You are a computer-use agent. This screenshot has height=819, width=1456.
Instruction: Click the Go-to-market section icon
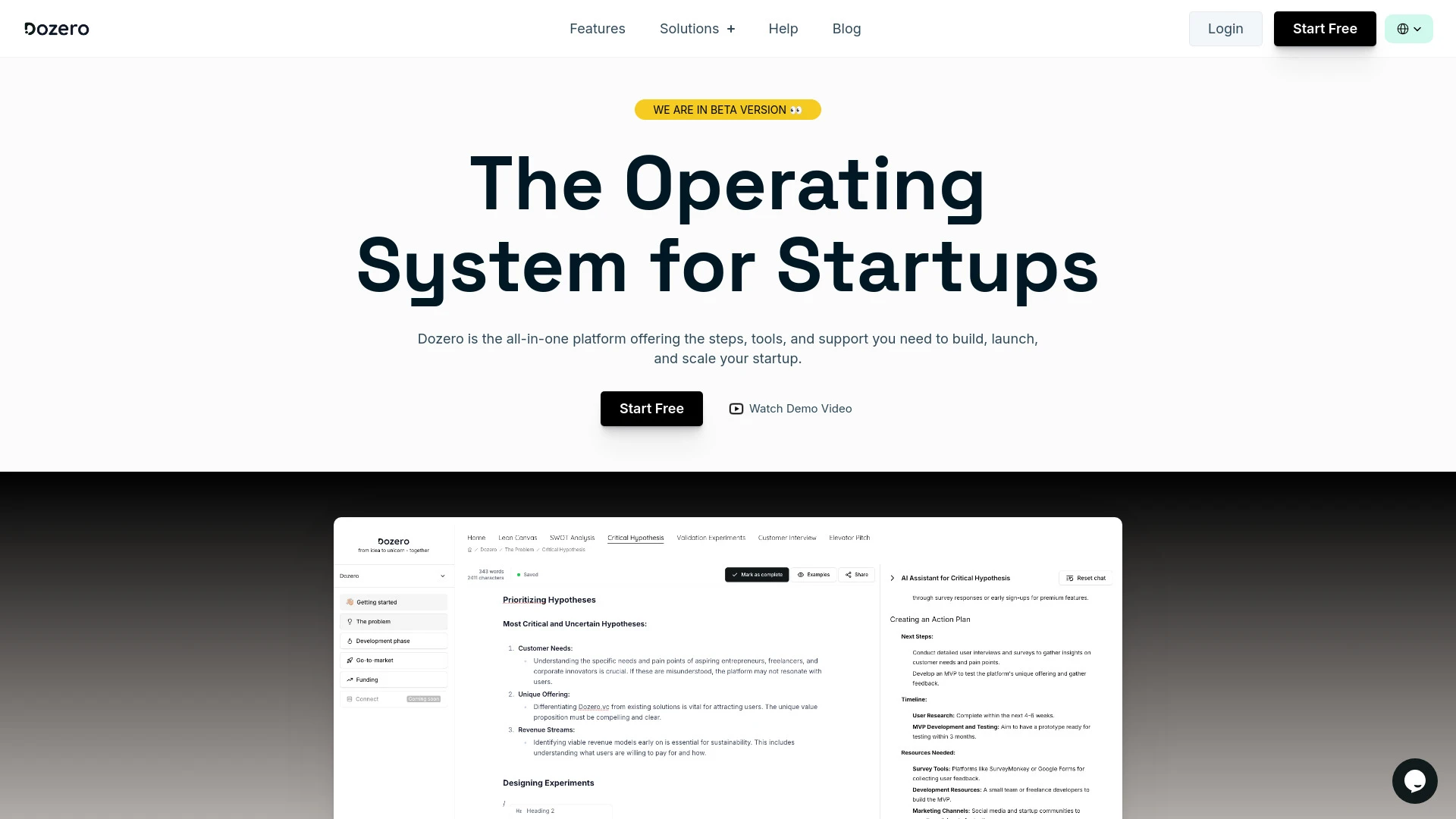350,660
